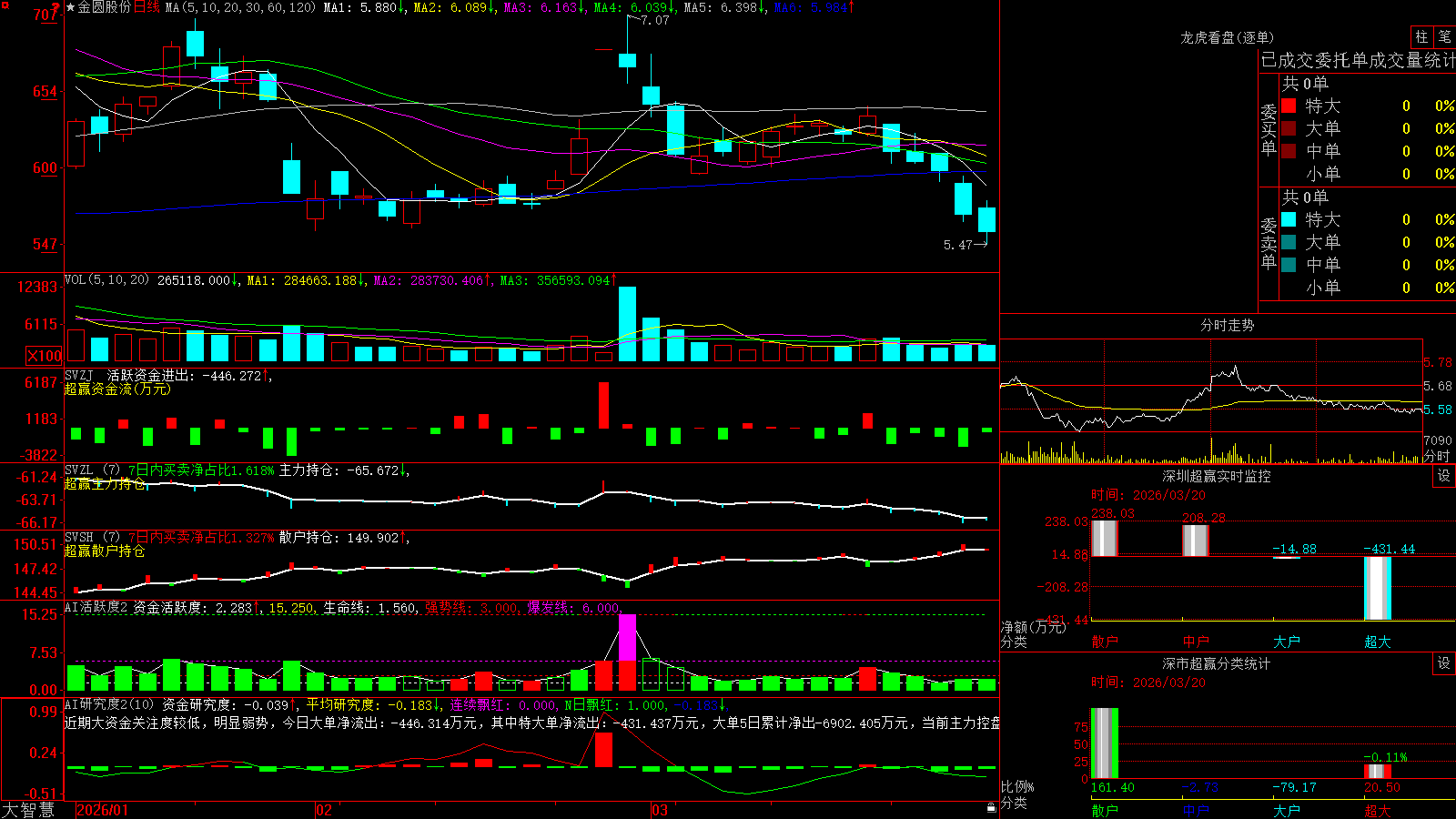Image resolution: width=1456 pixels, height=819 pixels.
Task: Click the tall red bar in AI研究度 chart
Action: pos(603,750)
